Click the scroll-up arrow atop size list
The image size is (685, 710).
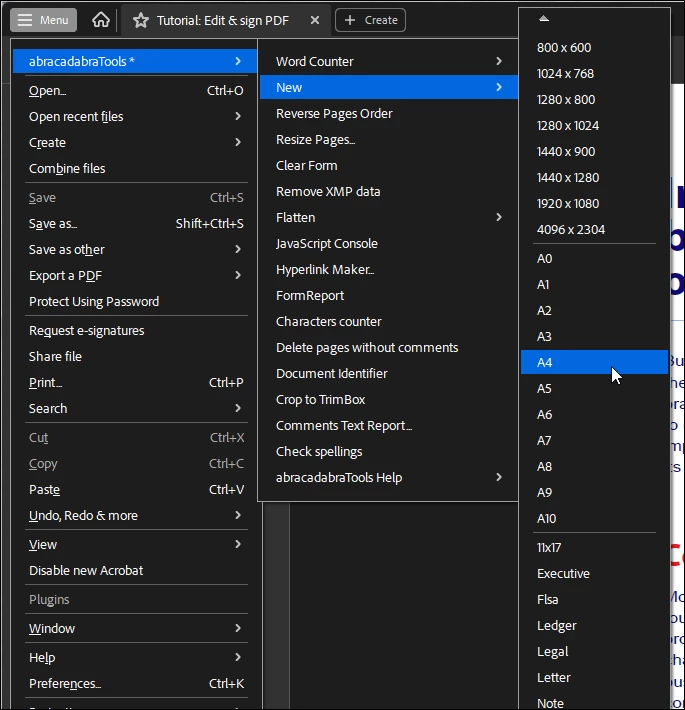click(x=544, y=19)
